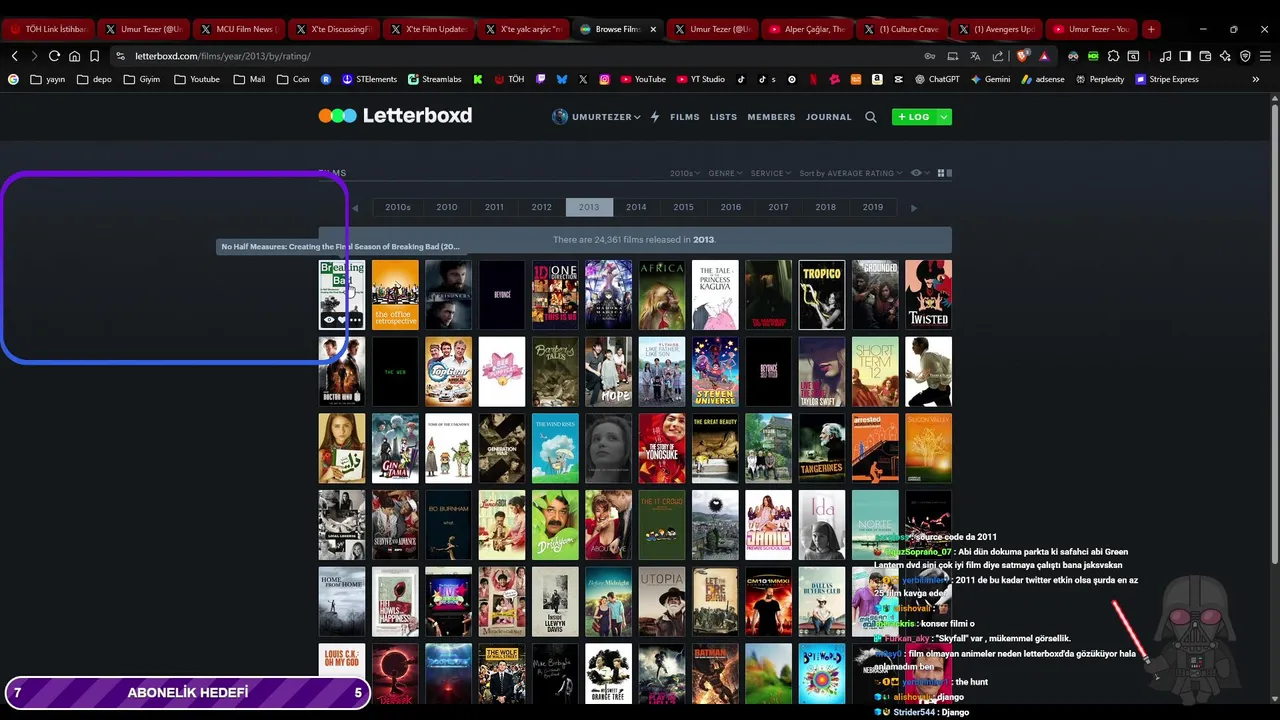Viewport: 1280px width, 720px height.
Task: Open The Tale of Princess Kaguya poster
Action: [x=715, y=295]
